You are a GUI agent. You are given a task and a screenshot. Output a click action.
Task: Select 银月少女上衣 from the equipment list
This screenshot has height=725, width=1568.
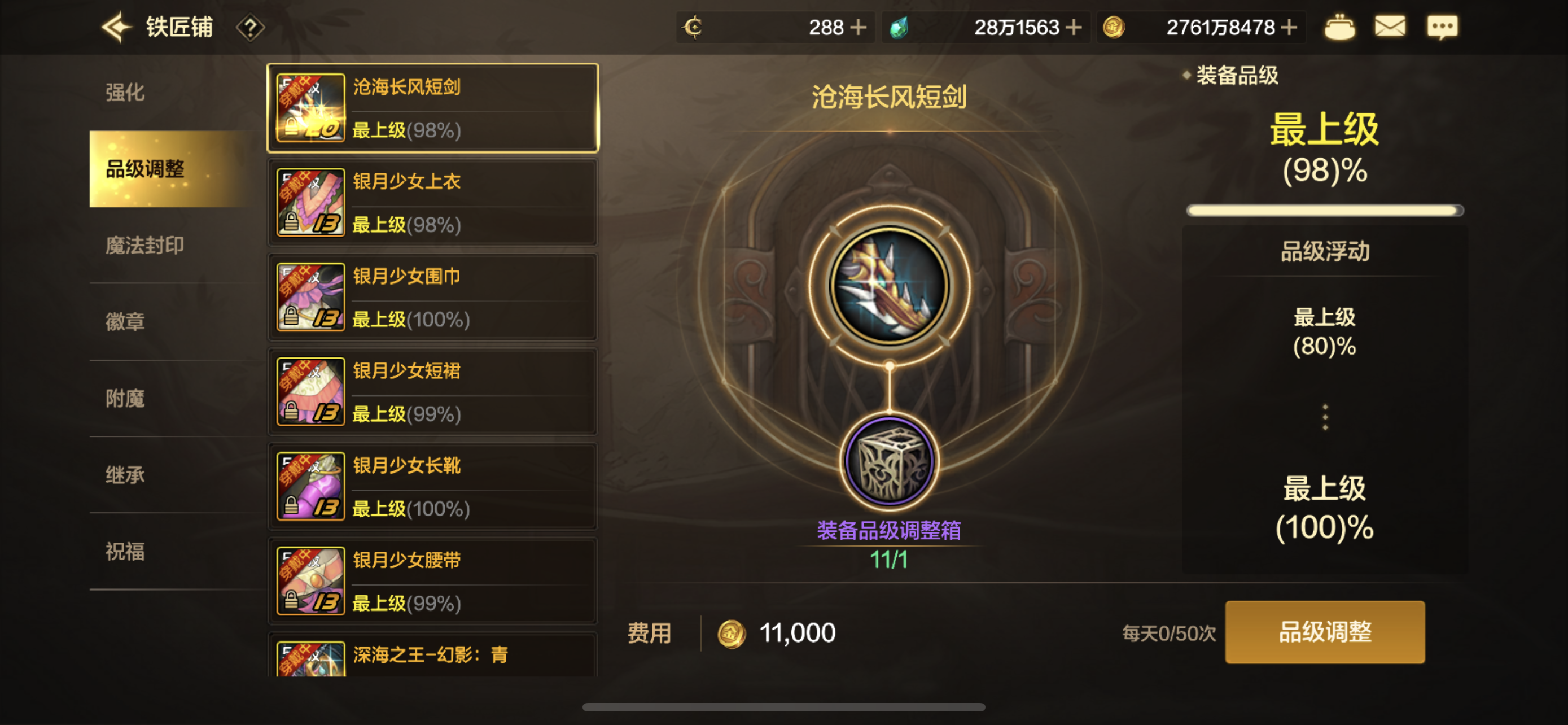tap(433, 203)
